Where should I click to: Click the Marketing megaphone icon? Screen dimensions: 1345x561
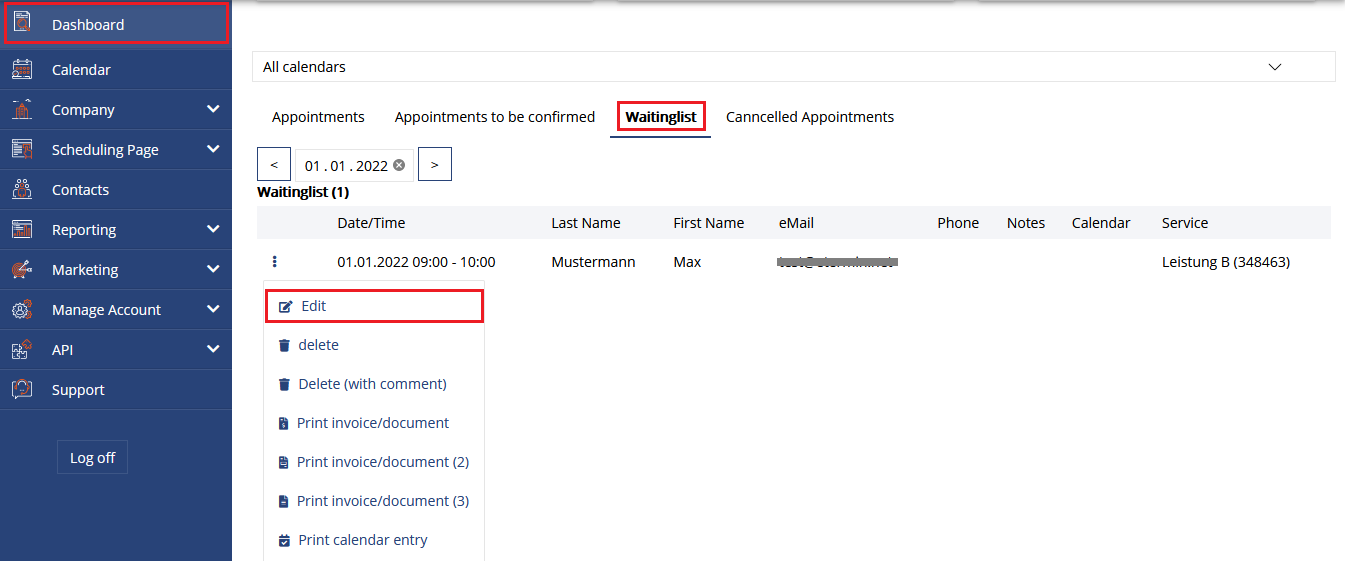22,269
